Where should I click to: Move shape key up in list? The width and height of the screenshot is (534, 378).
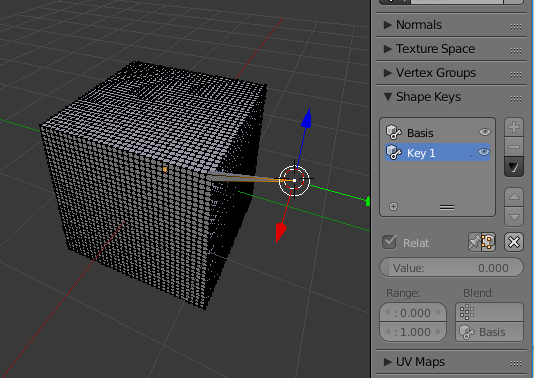[514, 197]
